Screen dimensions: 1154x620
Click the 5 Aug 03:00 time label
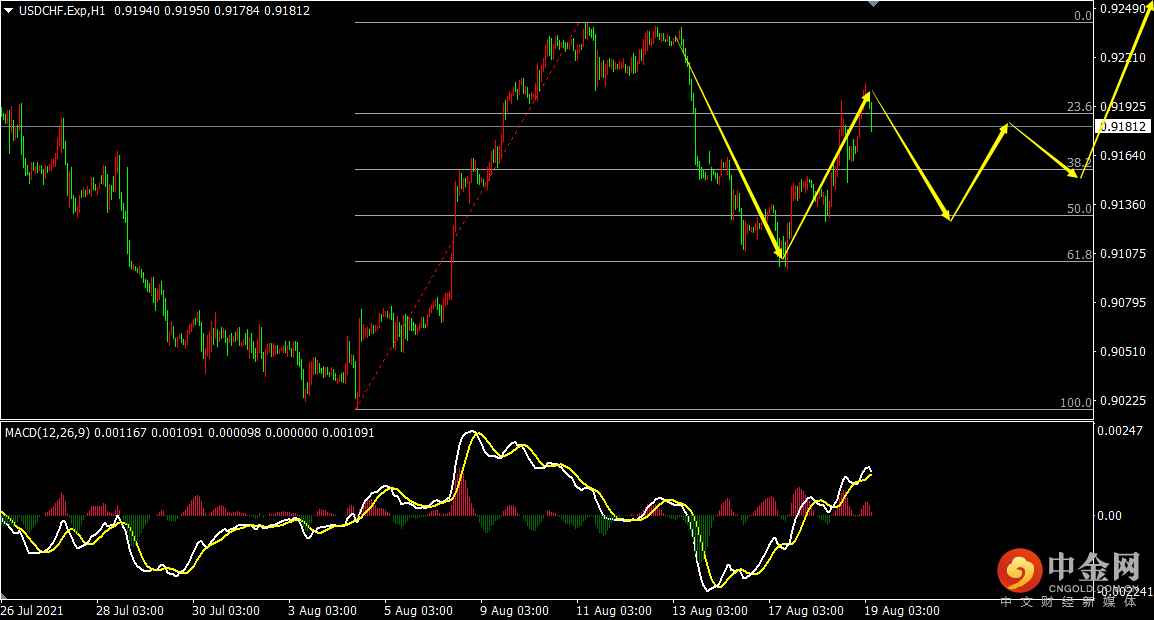[x=418, y=611]
